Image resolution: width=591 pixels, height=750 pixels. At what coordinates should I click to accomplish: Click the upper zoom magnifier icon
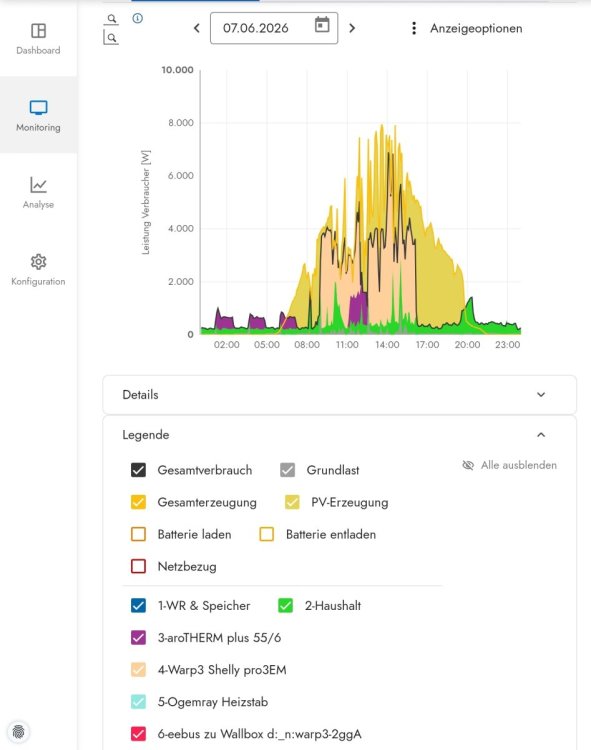coord(111,19)
